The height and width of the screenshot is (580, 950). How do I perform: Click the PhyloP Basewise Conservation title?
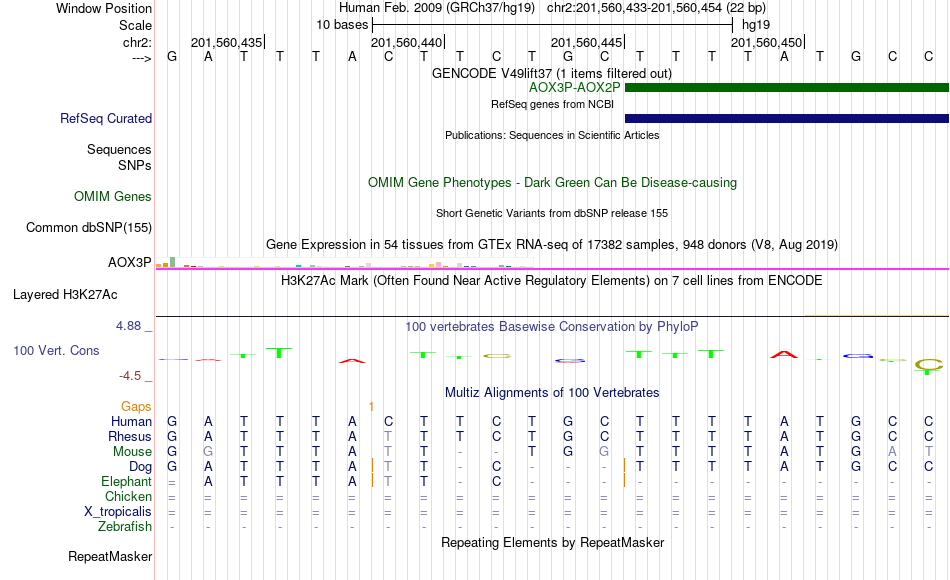pyautogui.click(x=552, y=327)
